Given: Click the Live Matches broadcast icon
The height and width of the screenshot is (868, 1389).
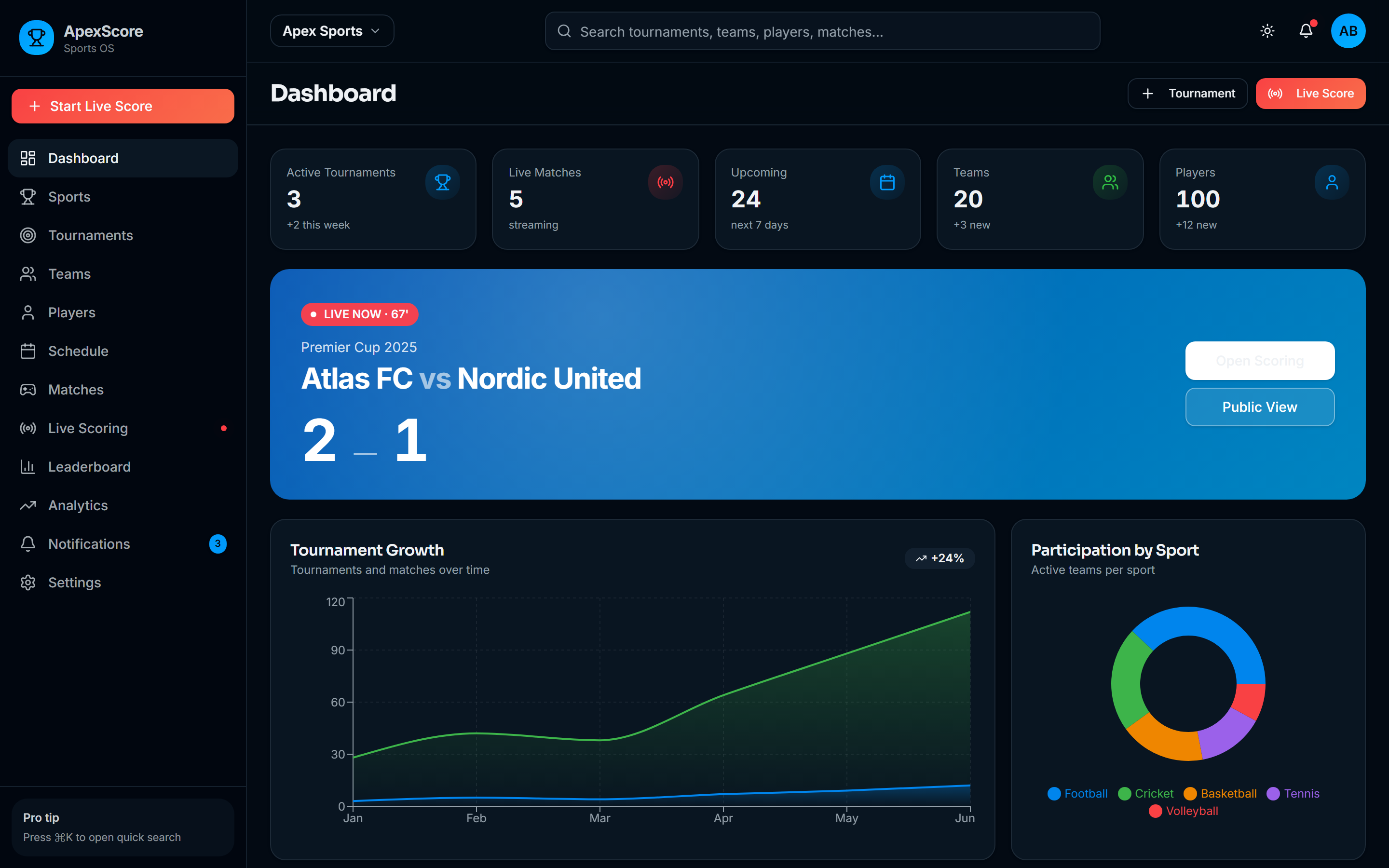Looking at the screenshot, I should 665,183.
